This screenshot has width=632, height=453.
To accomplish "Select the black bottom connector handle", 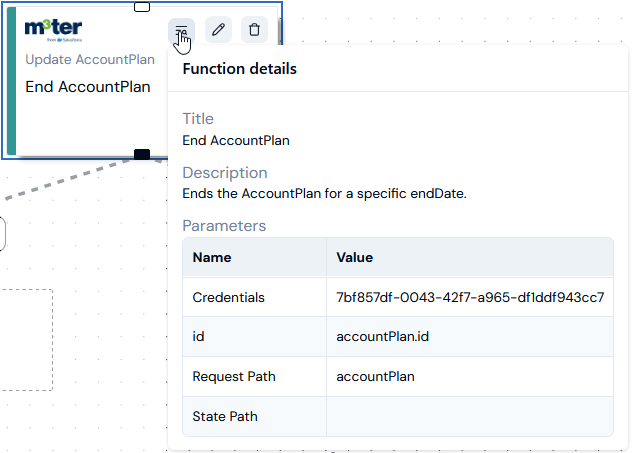I will (x=142, y=154).
